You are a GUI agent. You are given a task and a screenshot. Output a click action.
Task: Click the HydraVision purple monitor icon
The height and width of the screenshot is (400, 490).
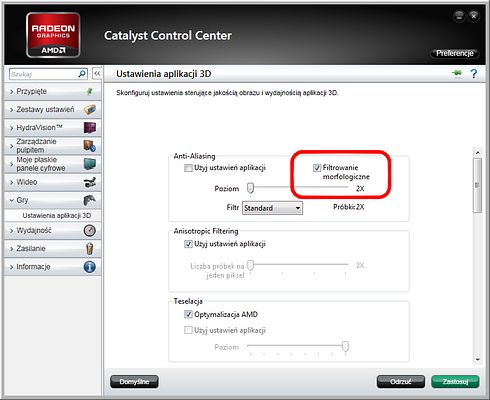click(x=90, y=128)
